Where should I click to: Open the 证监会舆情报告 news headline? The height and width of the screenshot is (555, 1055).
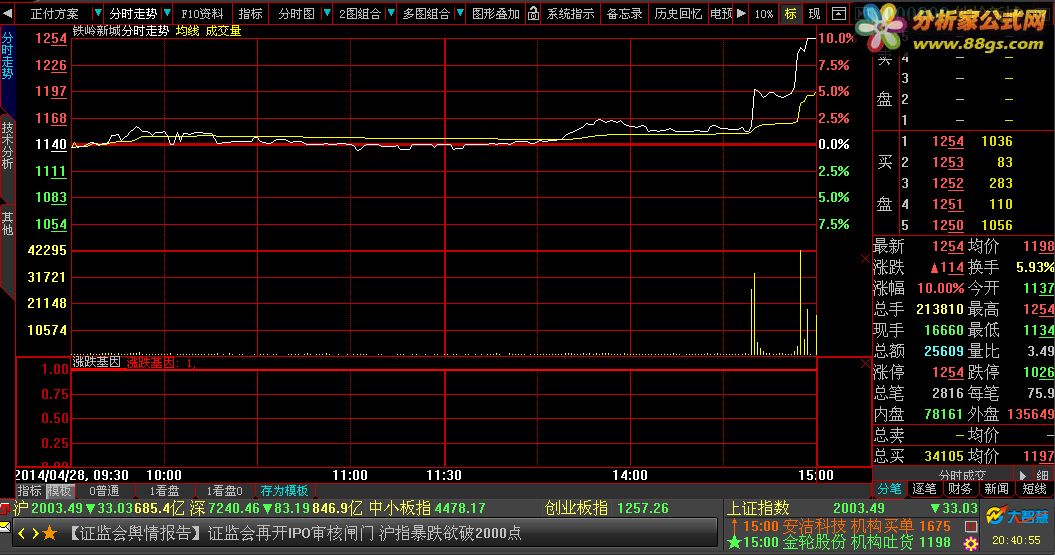[295, 533]
